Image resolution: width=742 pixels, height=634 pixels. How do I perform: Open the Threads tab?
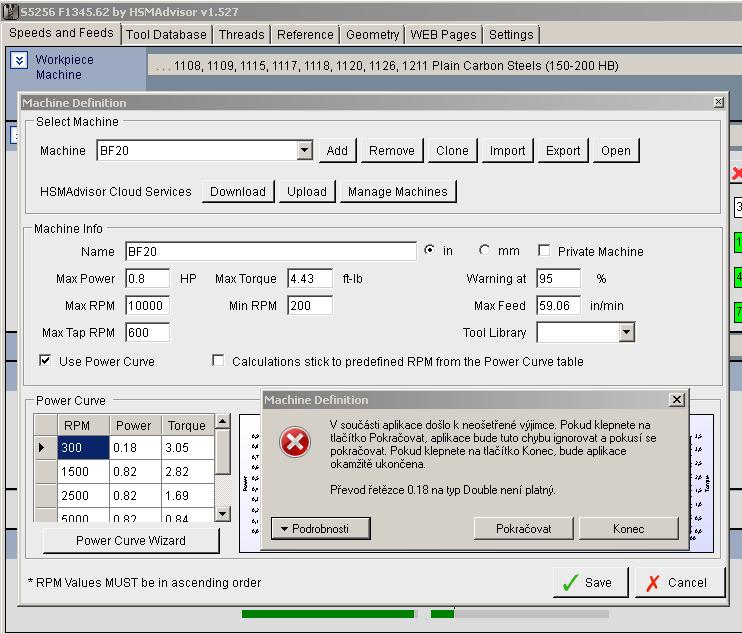[241, 34]
